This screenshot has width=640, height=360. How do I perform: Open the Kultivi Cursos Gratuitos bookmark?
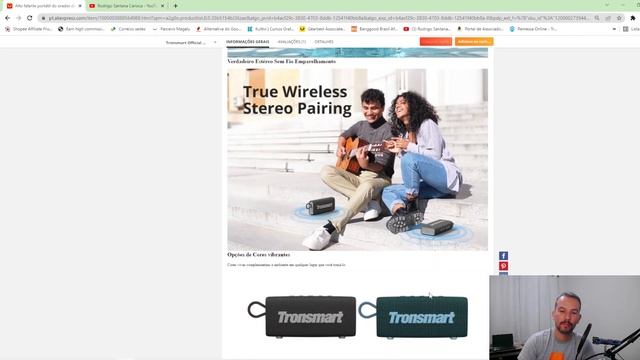click(x=271, y=29)
